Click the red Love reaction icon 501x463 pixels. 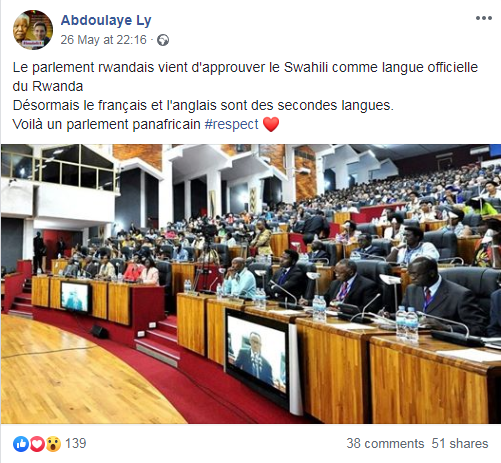tap(37, 444)
